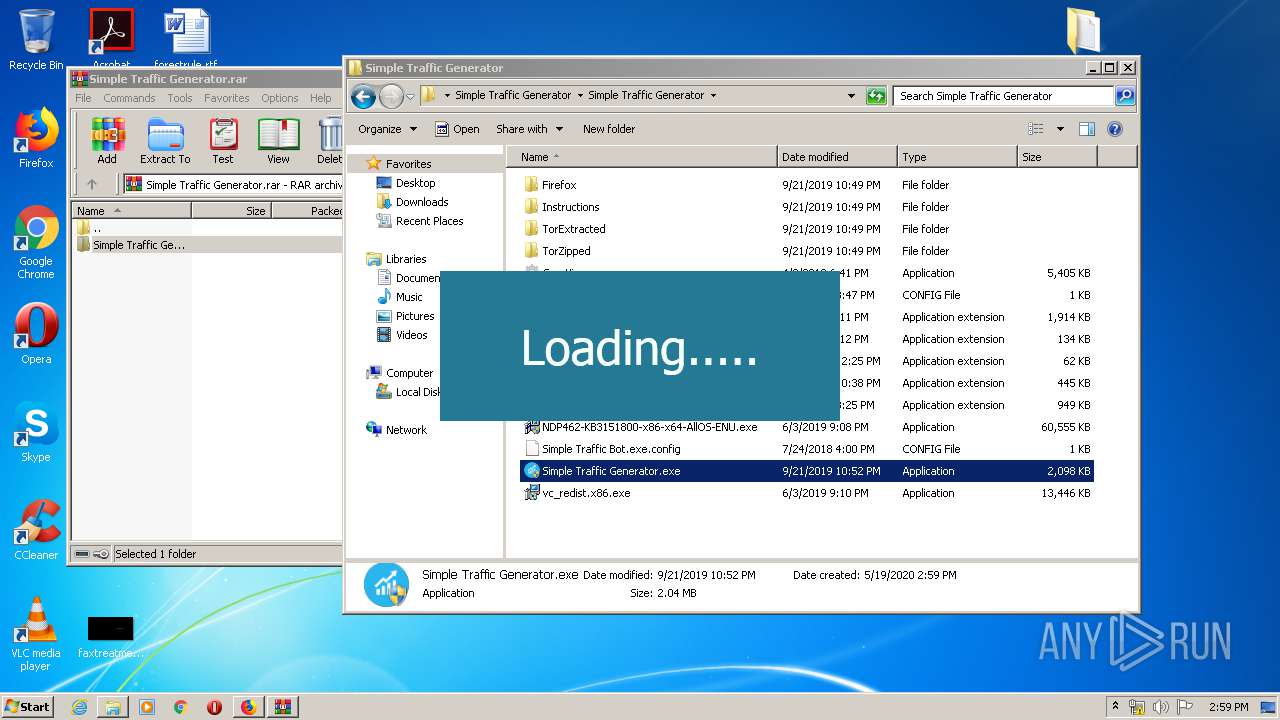Click the Search Simple Traffic Generator field
The image size is (1280, 720).
click(x=1003, y=96)
